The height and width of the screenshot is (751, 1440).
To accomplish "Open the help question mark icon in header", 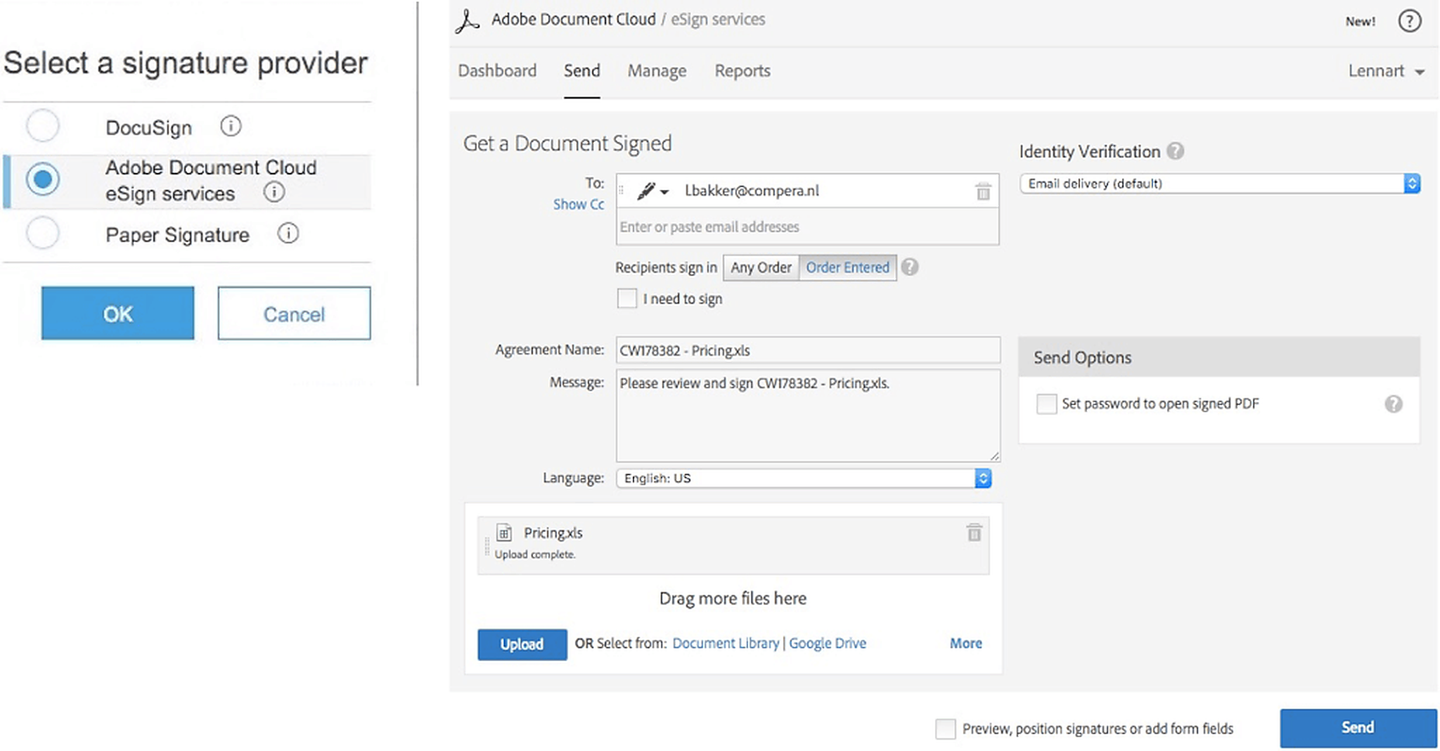I will (x=1409, y=21).
